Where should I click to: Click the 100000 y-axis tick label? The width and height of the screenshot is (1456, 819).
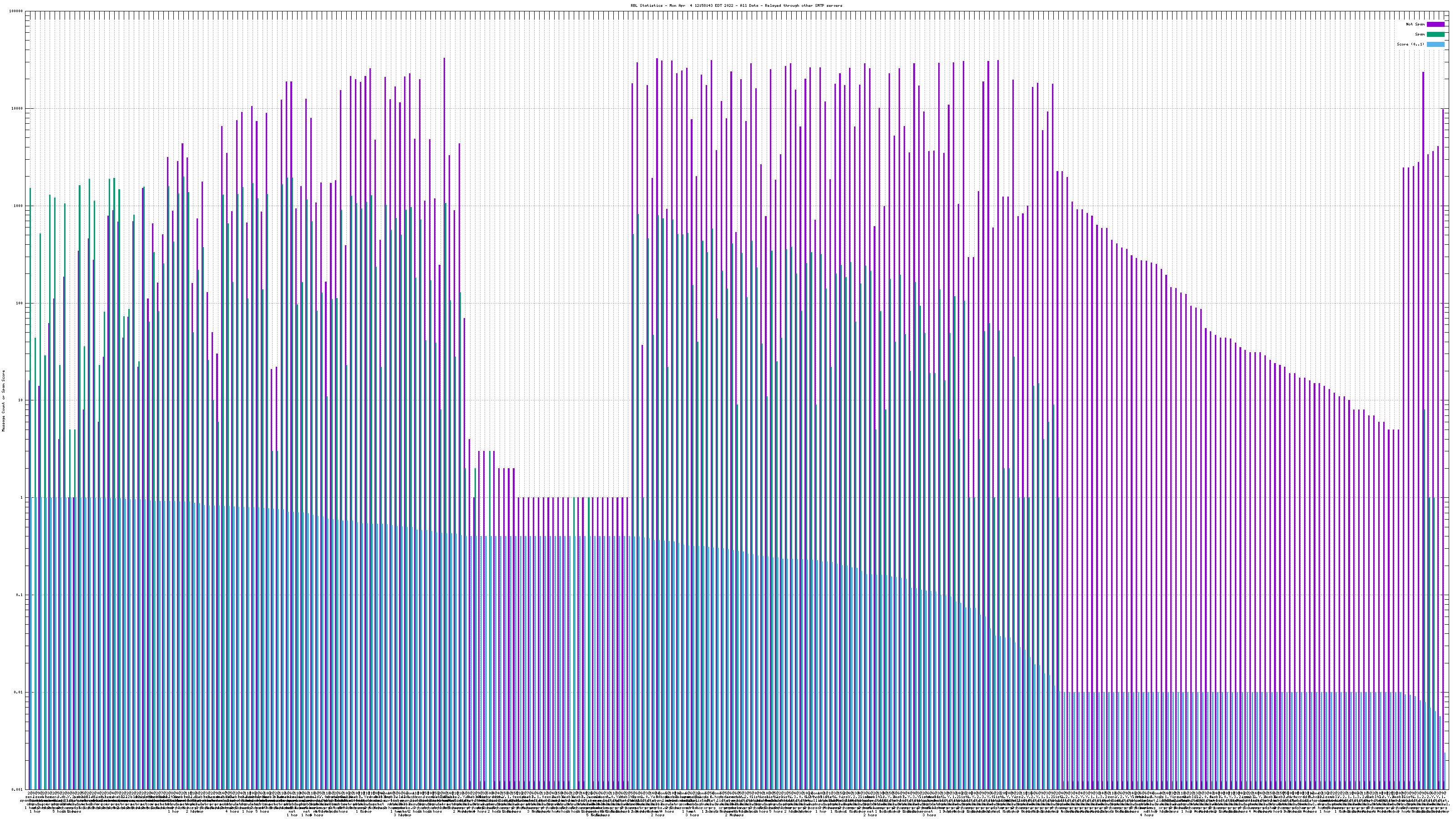click(x=16, y=11)
